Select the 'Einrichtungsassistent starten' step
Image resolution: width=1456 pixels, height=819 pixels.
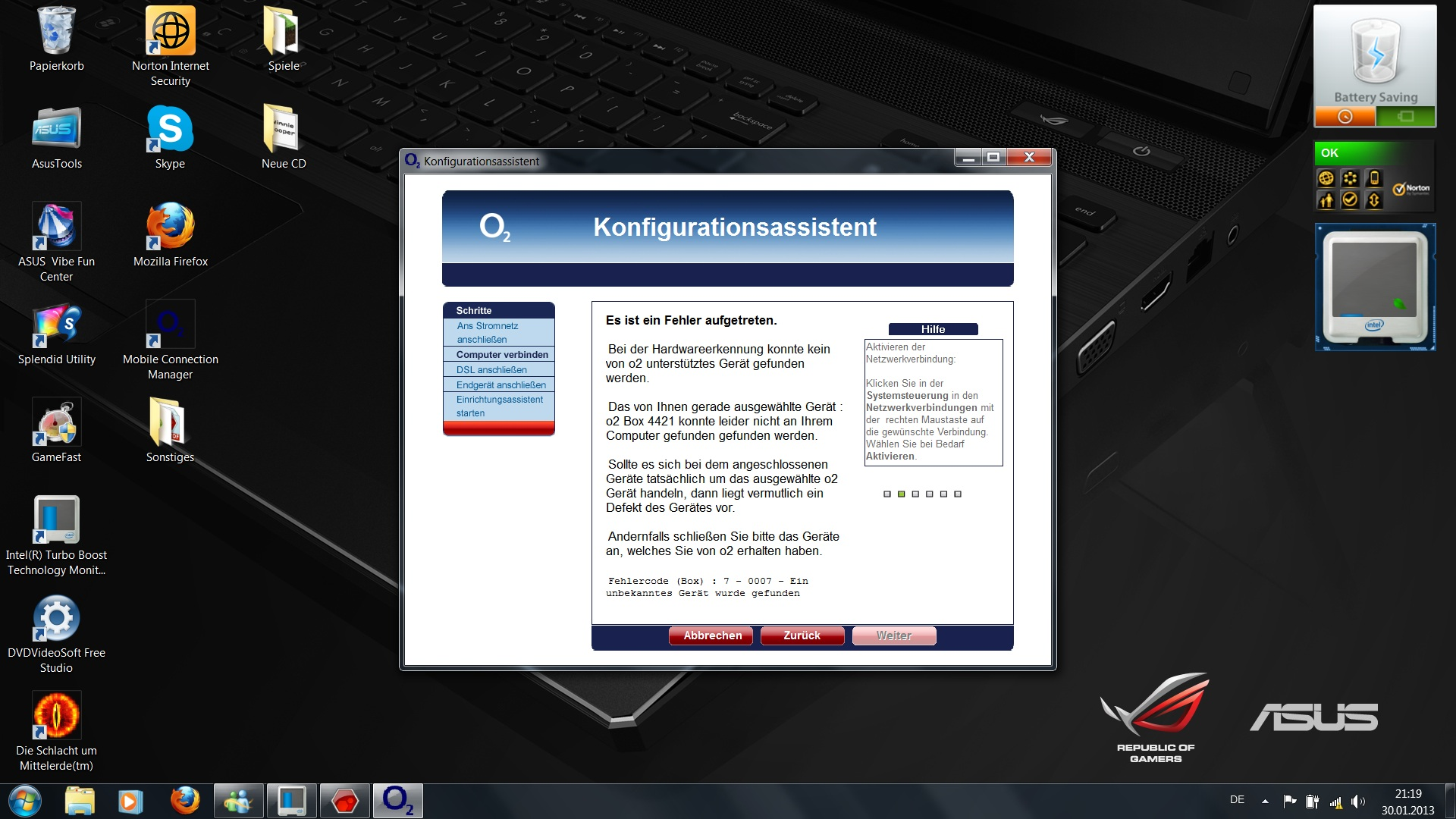(499, 406)
